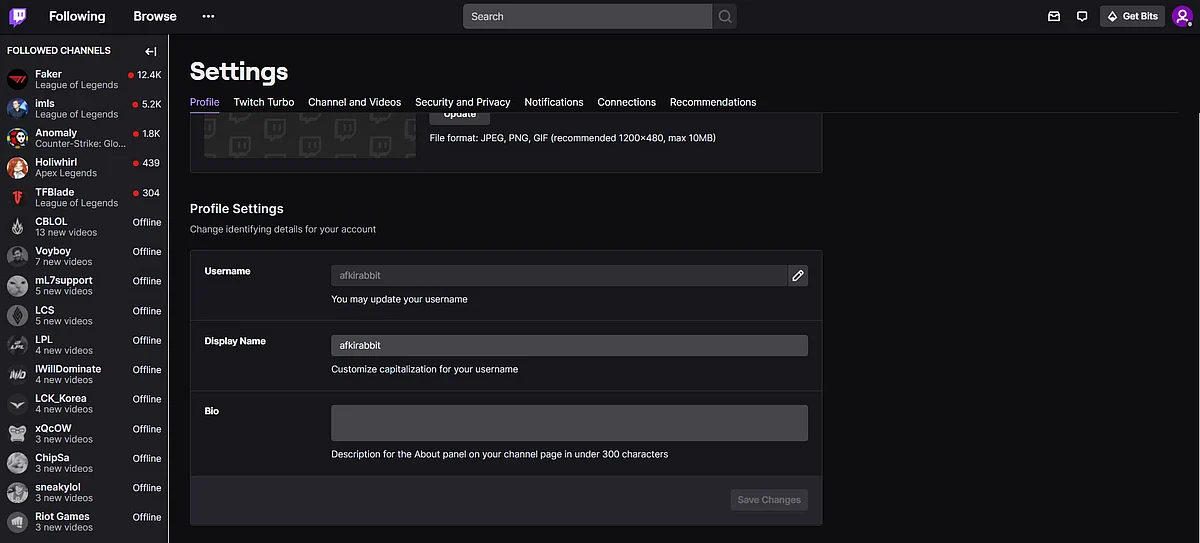Click the LCK_Korea channel name

[61, 398]
